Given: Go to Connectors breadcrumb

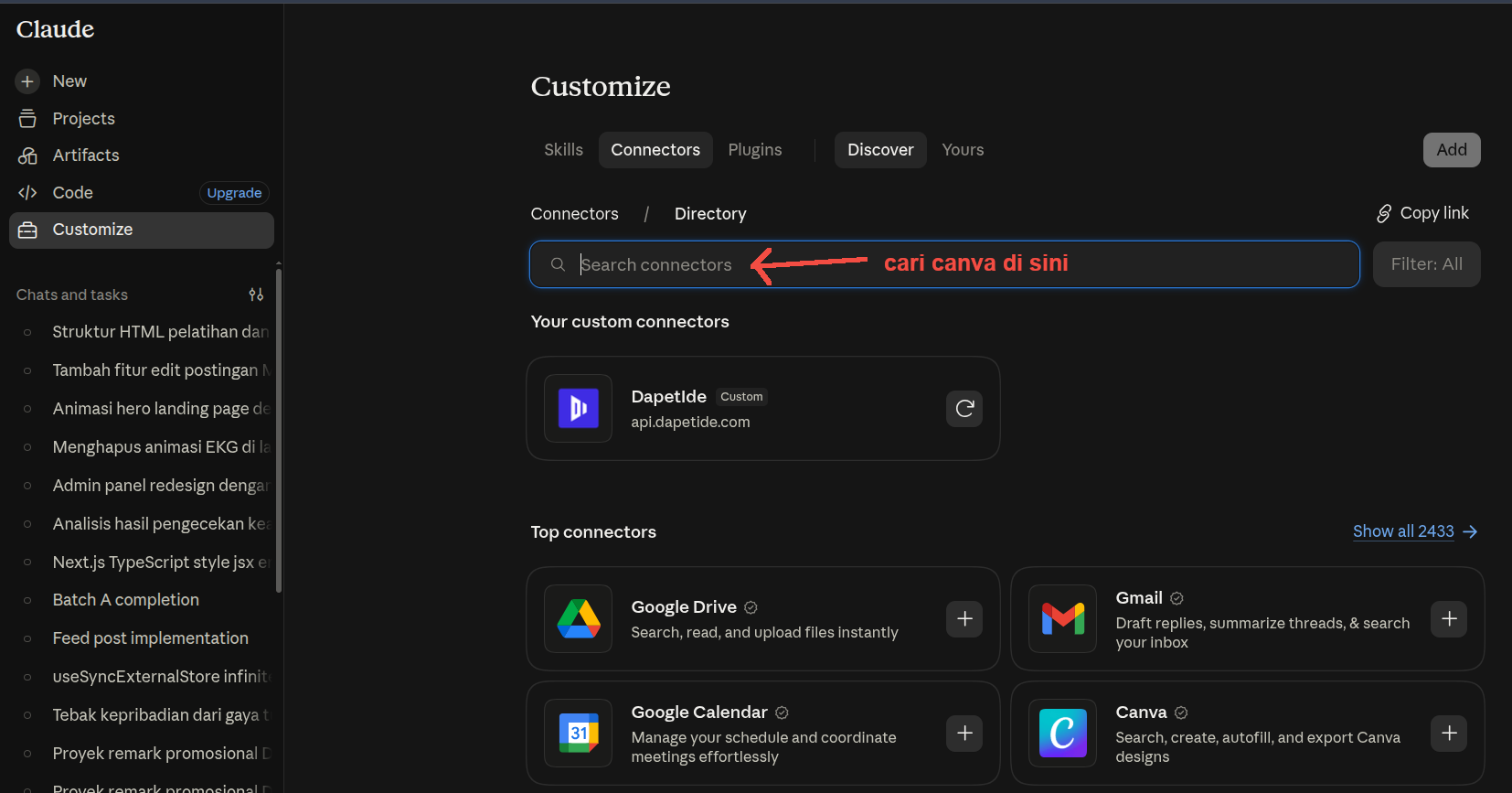Looking at the screenshot, I should click(x=575, y=214).
